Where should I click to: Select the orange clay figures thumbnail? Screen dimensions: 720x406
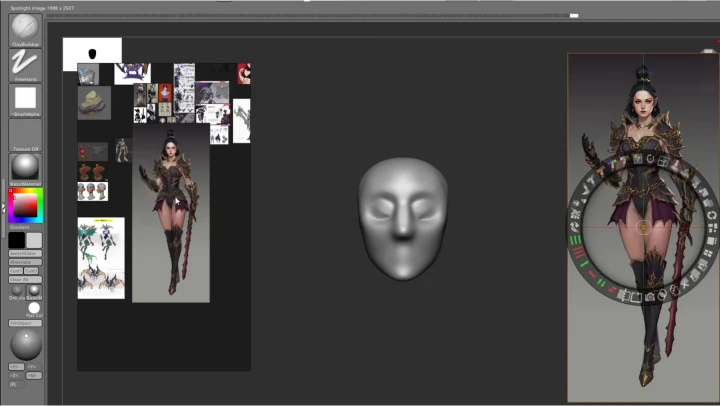point(92,172)
